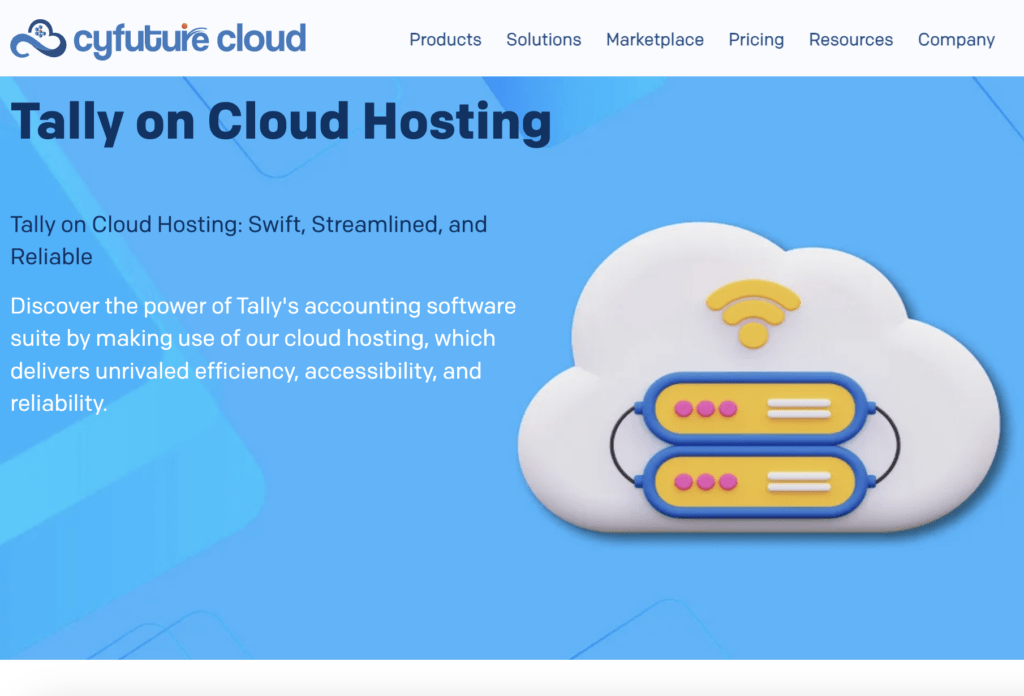Open the Pricing page

tap(756, 40)
